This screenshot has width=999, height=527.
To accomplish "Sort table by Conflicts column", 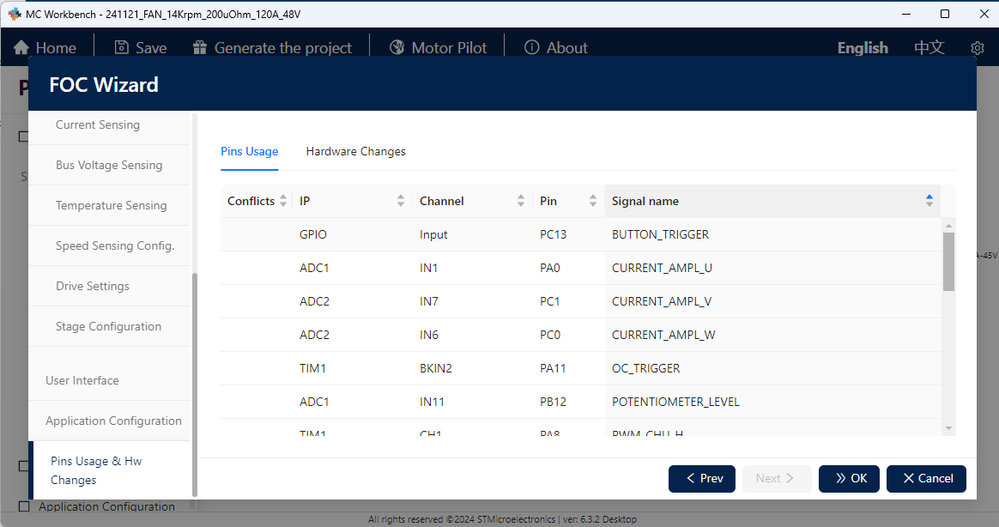I will (283, 201).
